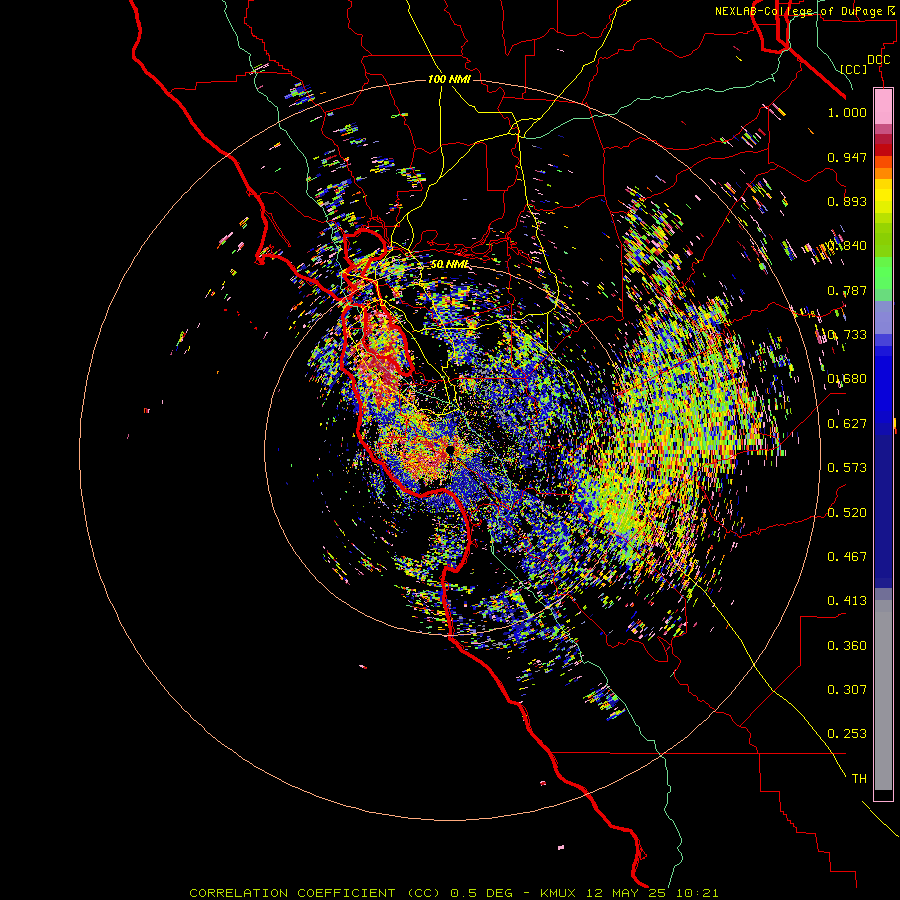Click the 0.307 scale value
Image resolution: width=900 pixels, height=900 pixels.
(x=847, y=689)
